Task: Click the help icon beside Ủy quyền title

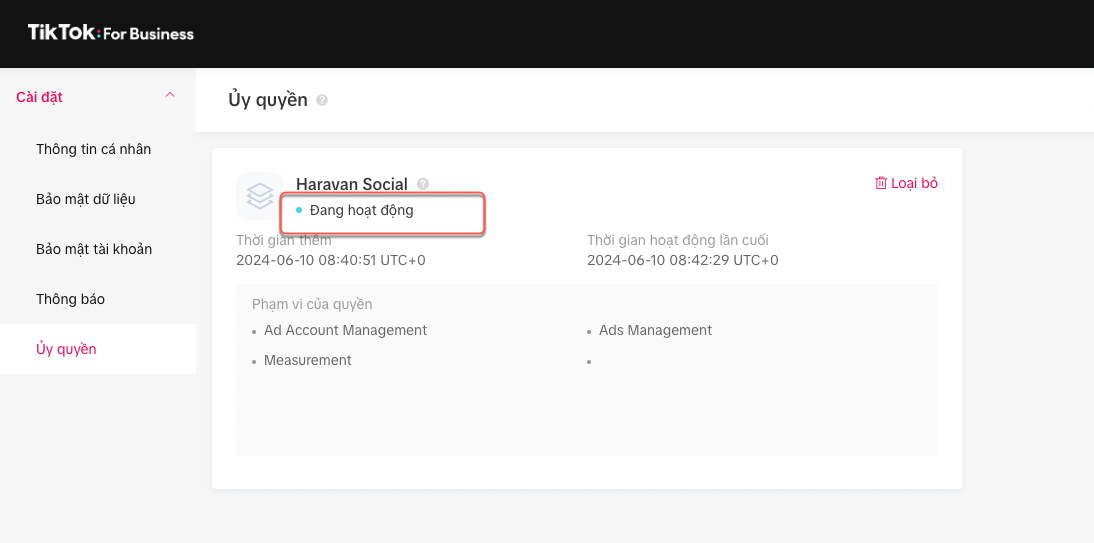Action: 322,101
